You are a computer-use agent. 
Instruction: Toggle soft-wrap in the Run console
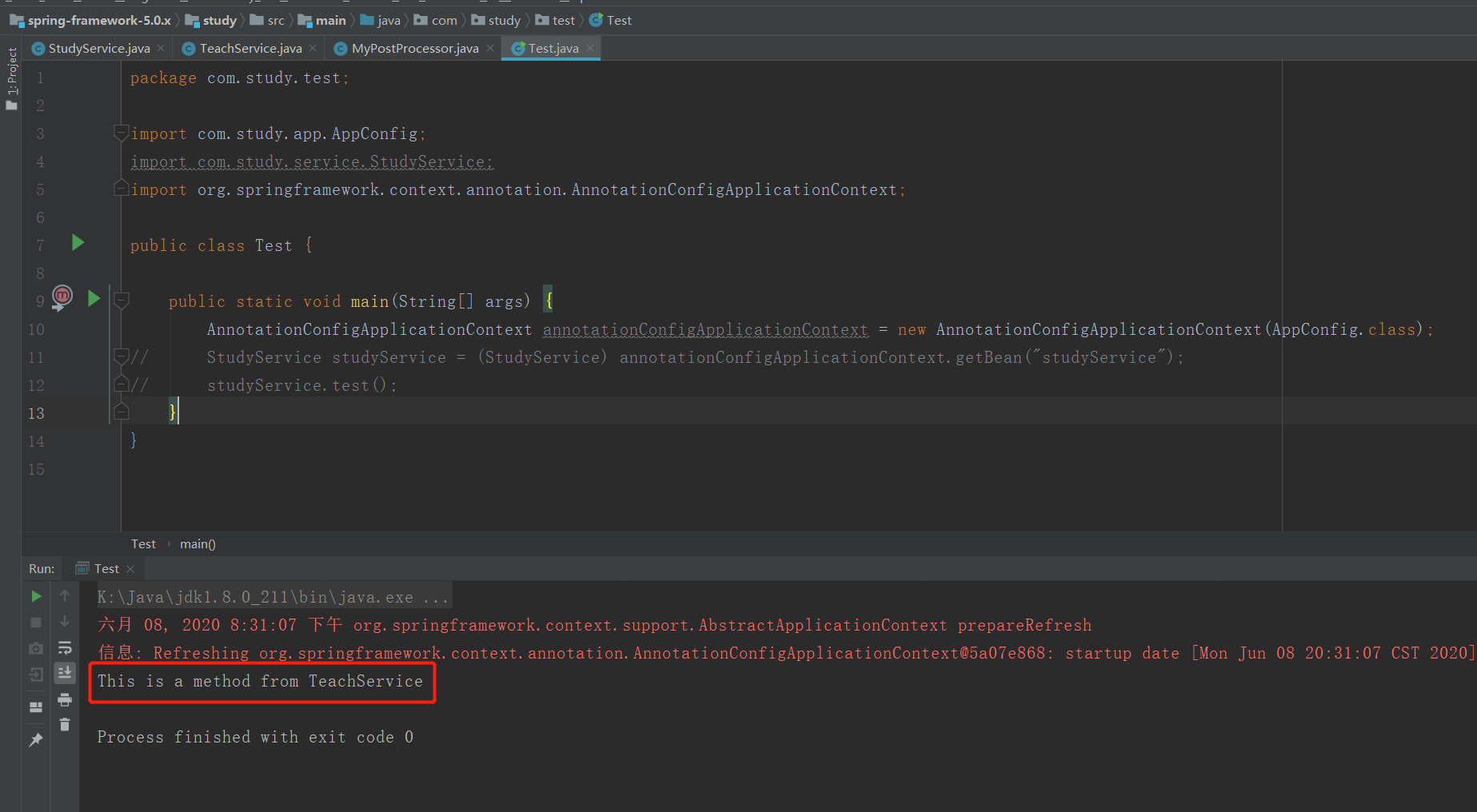65,648
